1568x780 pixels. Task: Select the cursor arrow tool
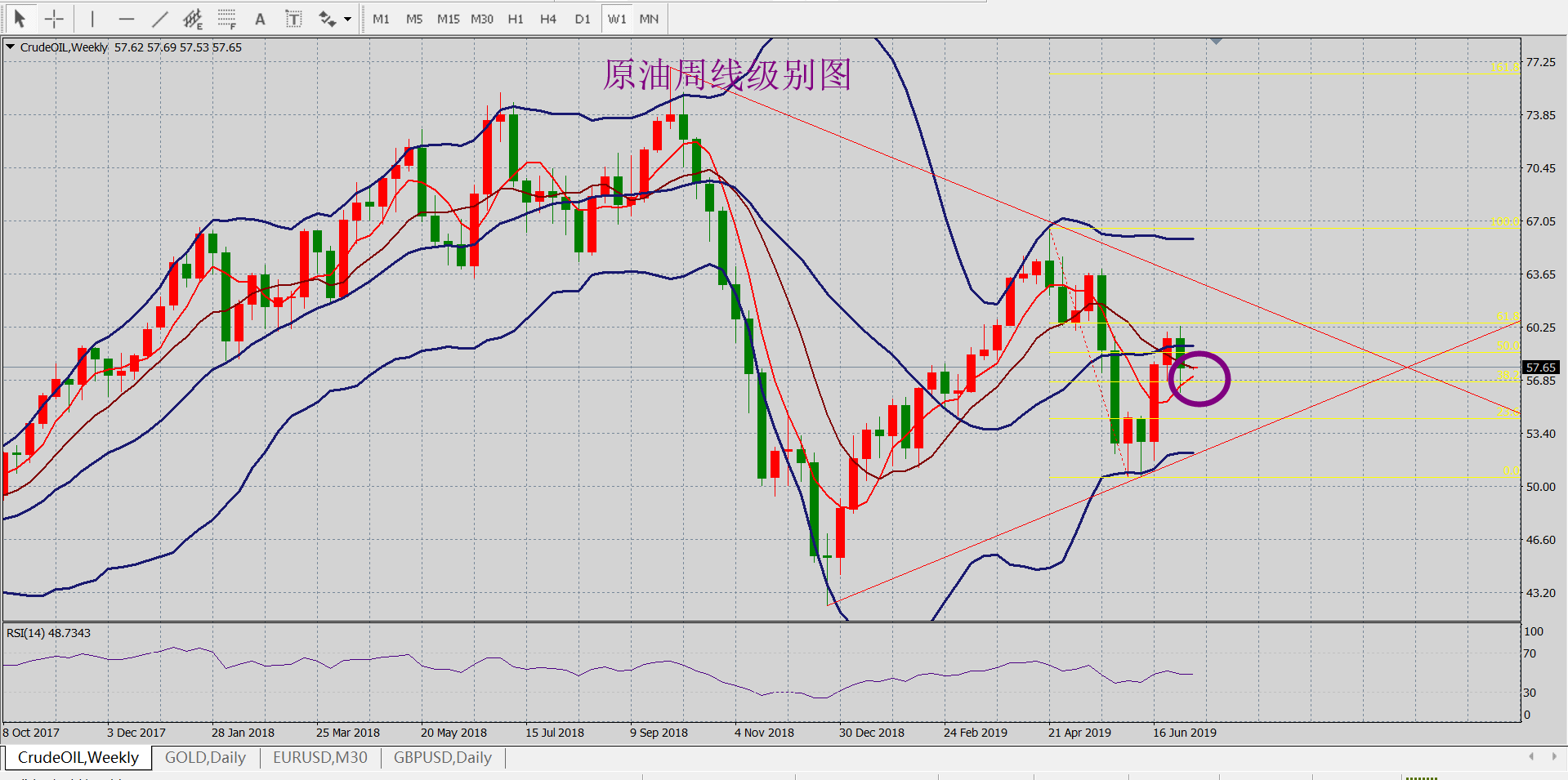(20, 18)
